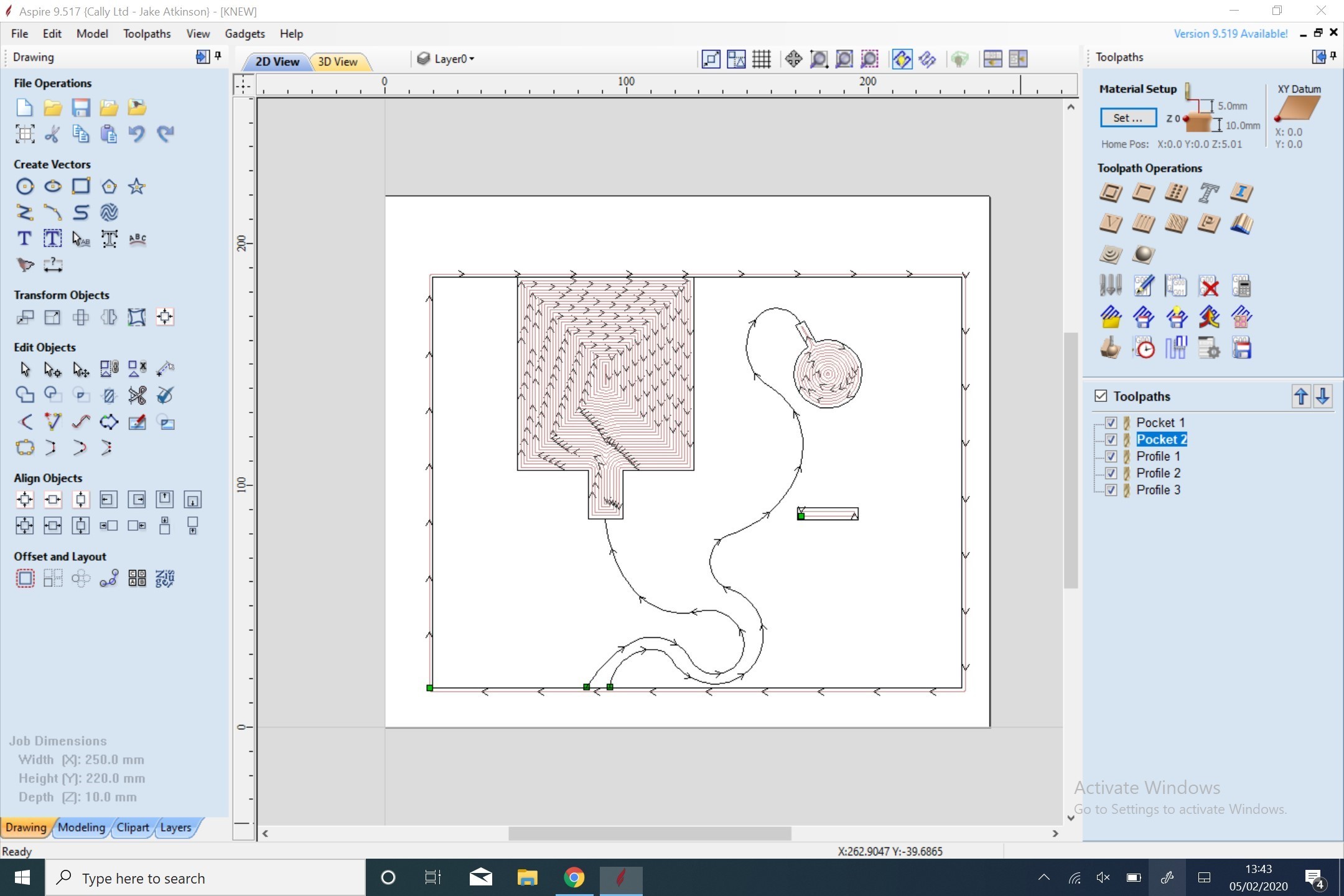Open the Layer0 dropdown selector
This screenshot has height=896, width=1344.
[475, 58]
